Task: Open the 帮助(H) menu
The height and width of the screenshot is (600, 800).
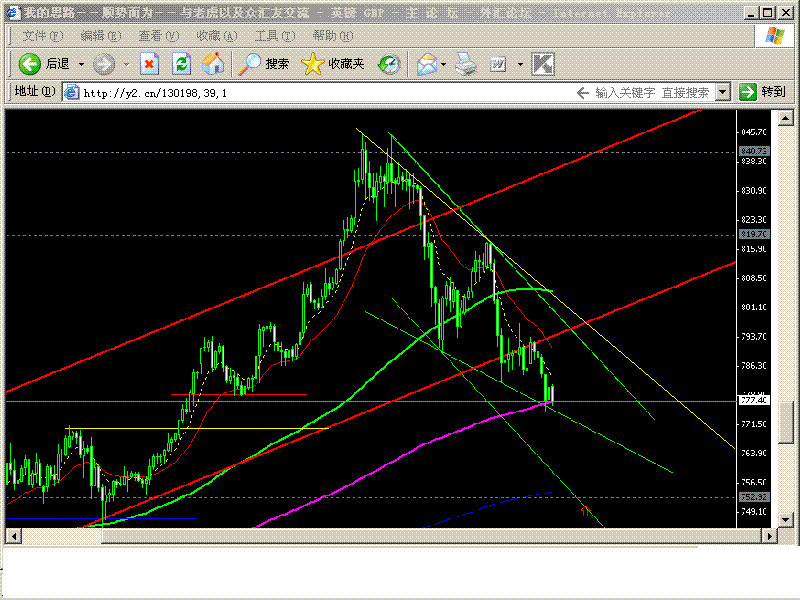Action: pyautogui.click(x=333, y=36)
